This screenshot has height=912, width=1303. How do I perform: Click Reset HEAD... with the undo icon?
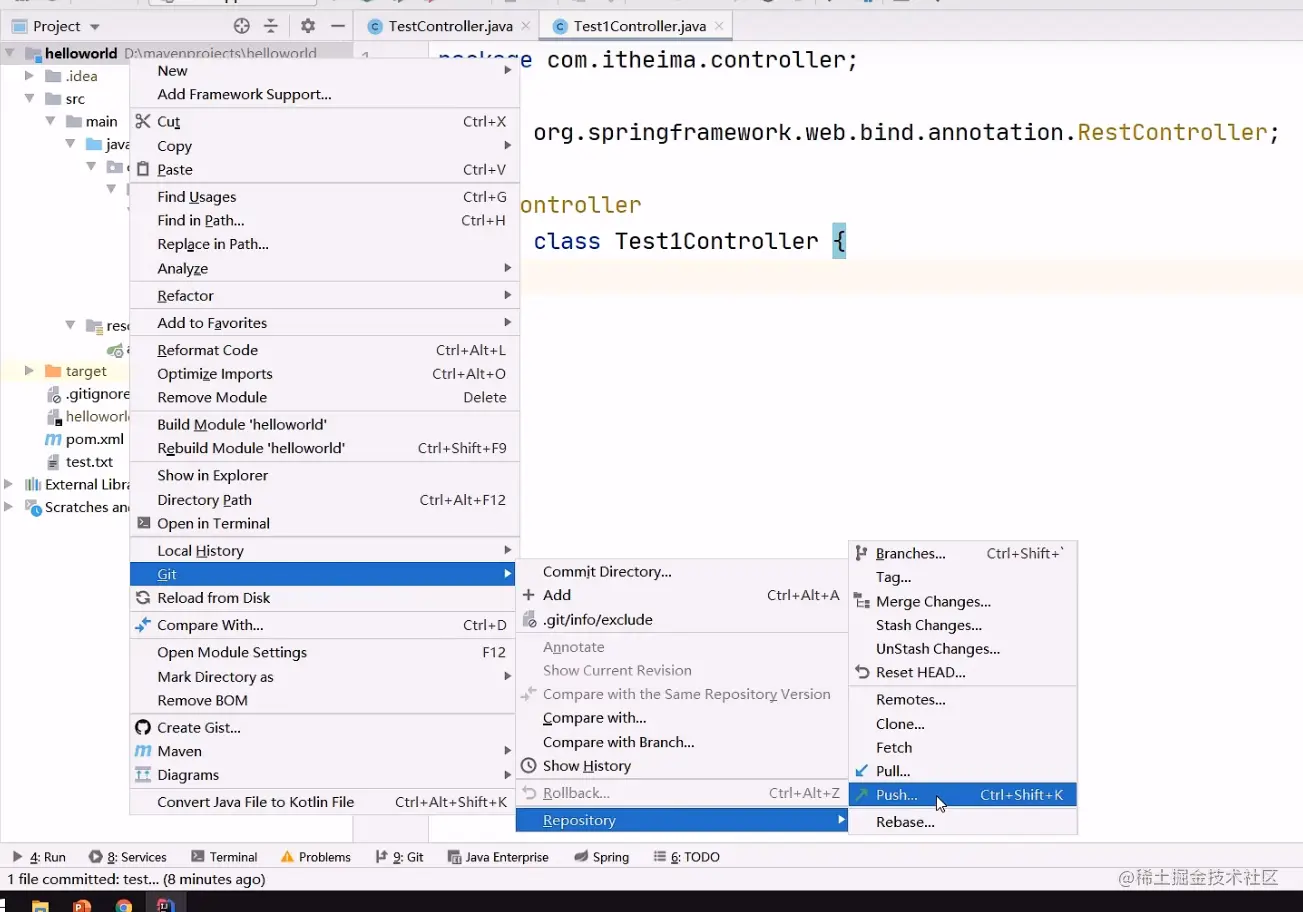(963, 673)
